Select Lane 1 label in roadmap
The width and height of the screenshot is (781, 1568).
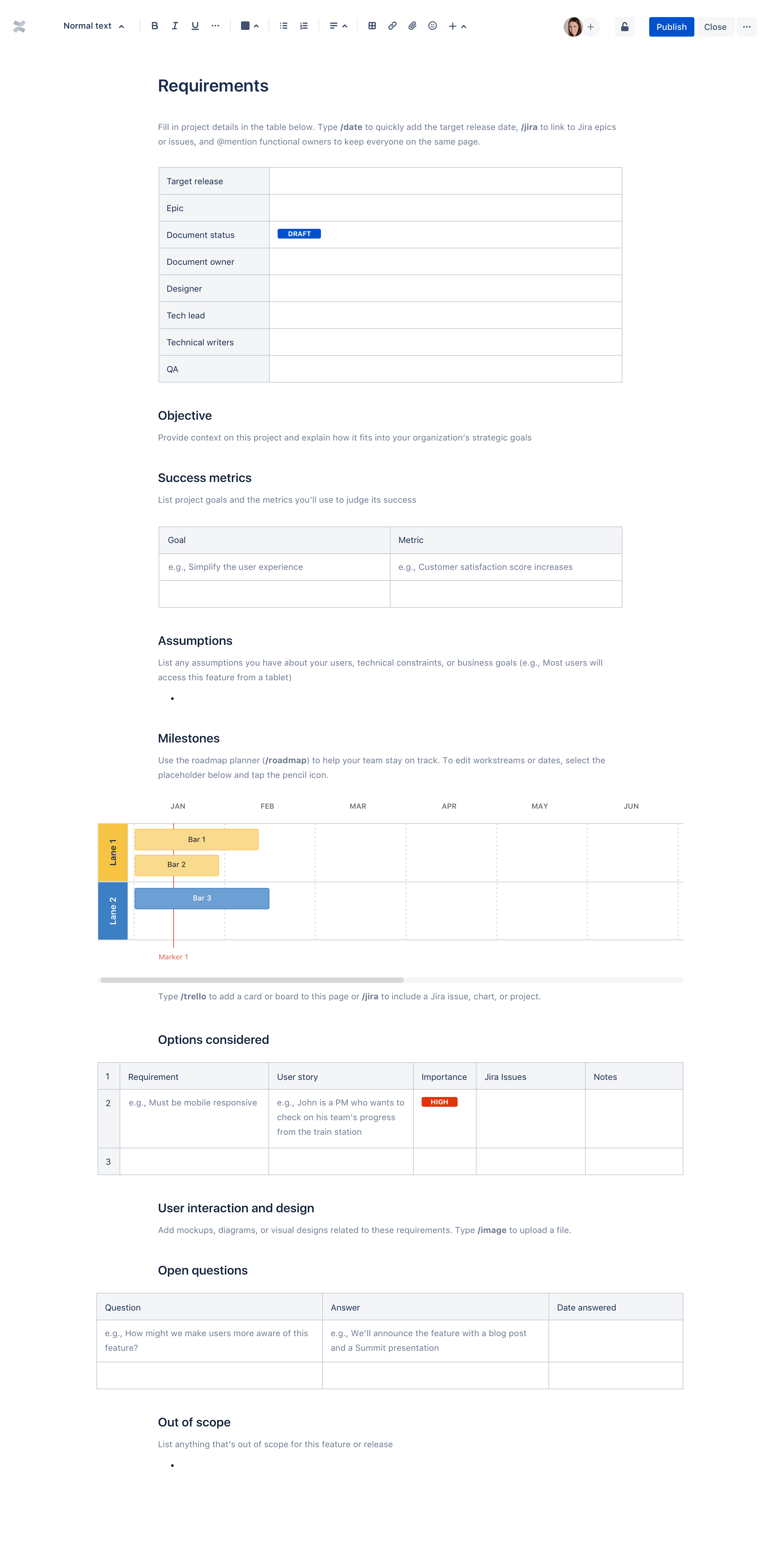[x=113, y=852]
